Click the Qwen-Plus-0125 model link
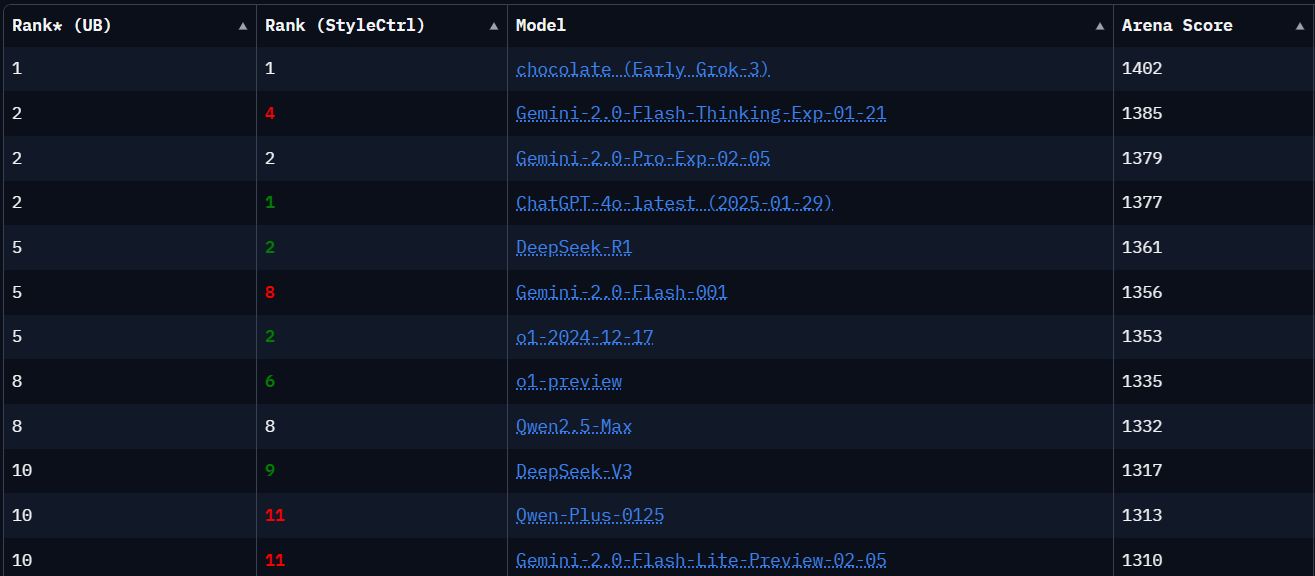 pyautogui.click(x=589, y=515)
